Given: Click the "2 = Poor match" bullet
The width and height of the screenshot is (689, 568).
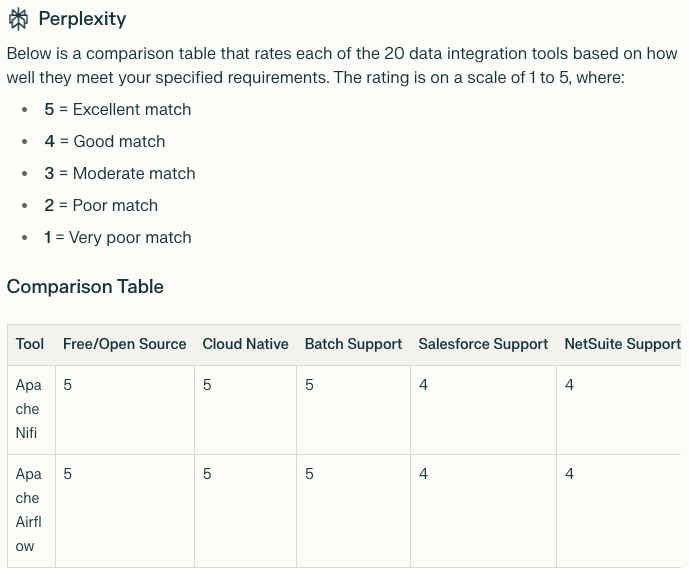Looking at the screenshot, I should point(101,205).
